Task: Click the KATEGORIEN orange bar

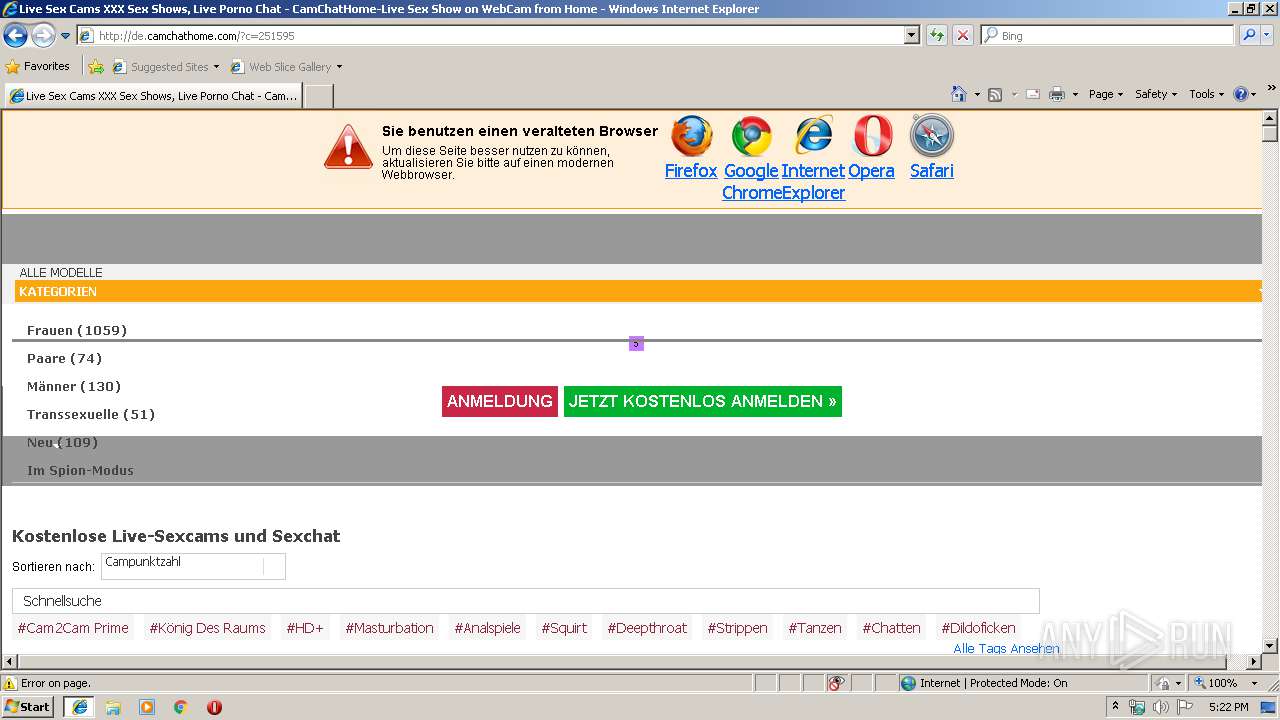Action: click(x=638, y=291)
